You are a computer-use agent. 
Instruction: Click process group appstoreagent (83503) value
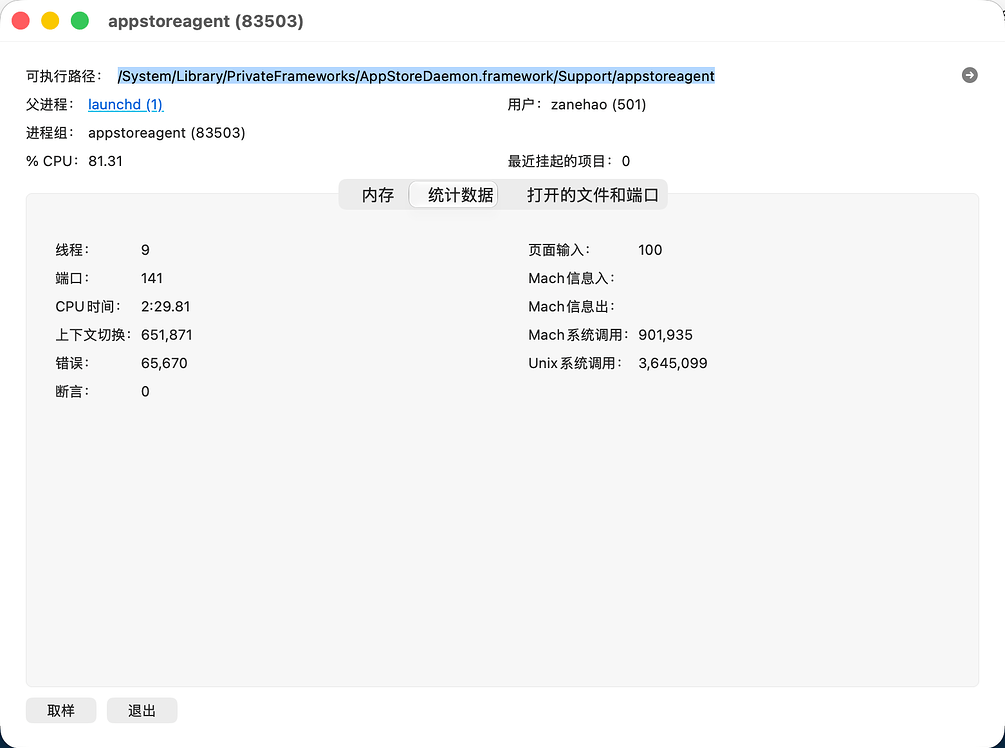167,133
